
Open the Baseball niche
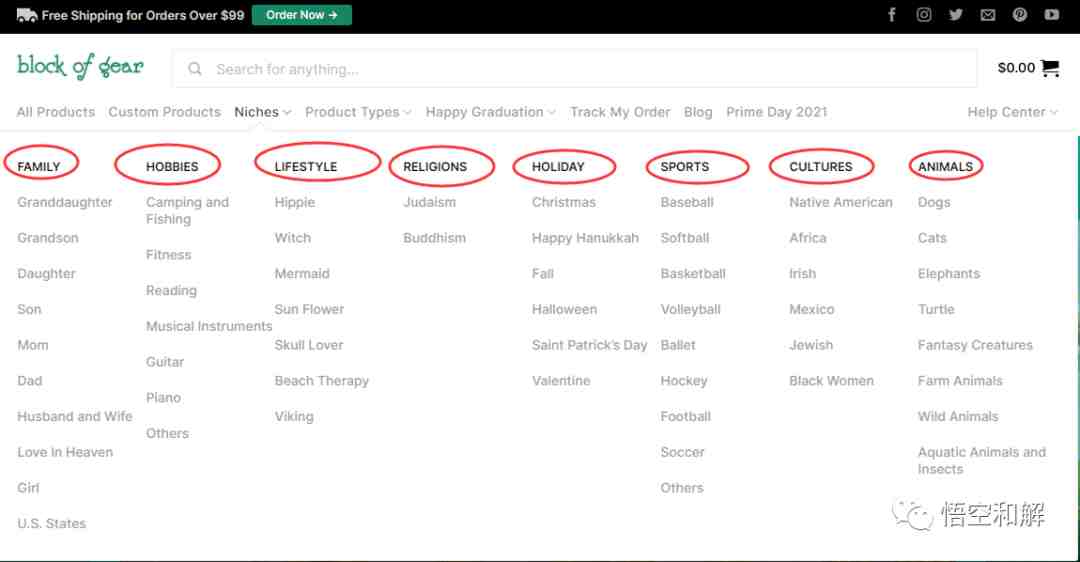pyautogui.click(x=687, y=202)
